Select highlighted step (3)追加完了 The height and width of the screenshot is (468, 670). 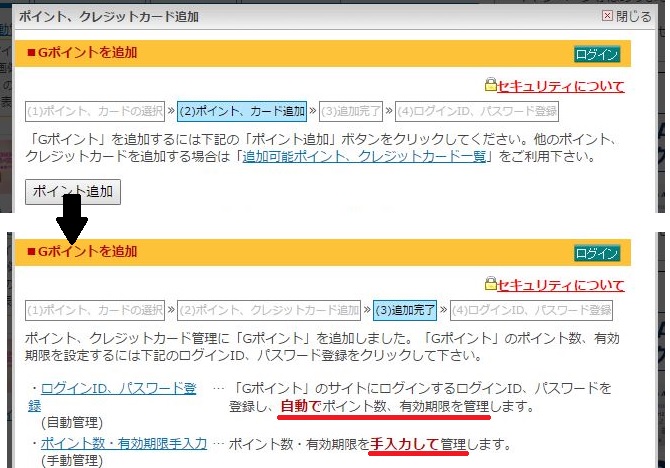click(x=405, y=310)
